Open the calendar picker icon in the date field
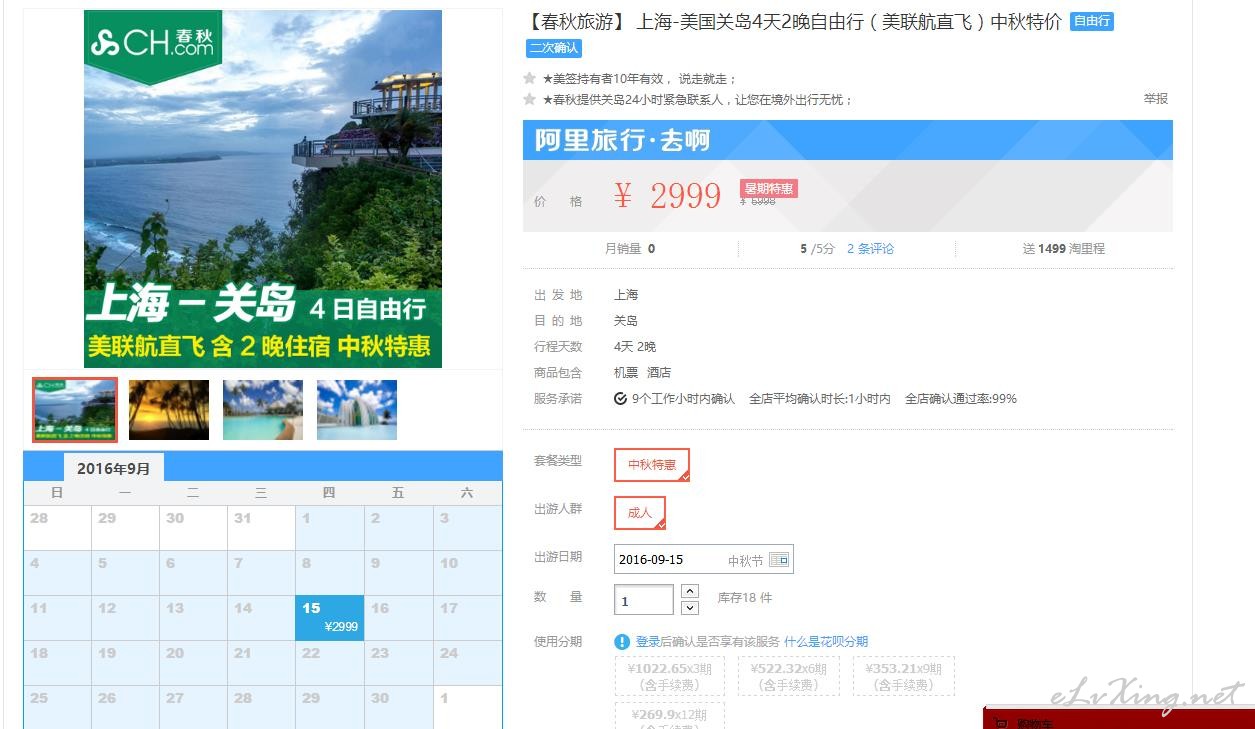 [x=779, y=560]
